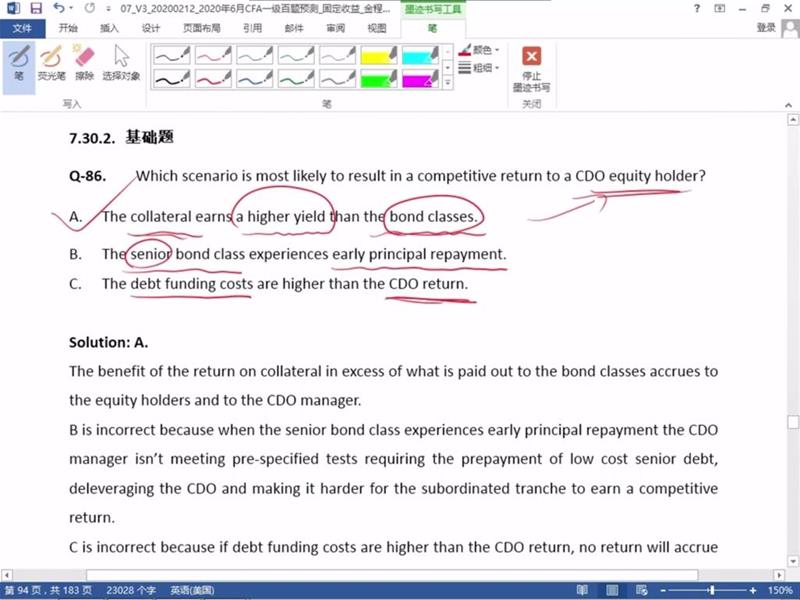800x600 pixels.
Task: Switch to the 引用 References tab
Action: (253, 29)
